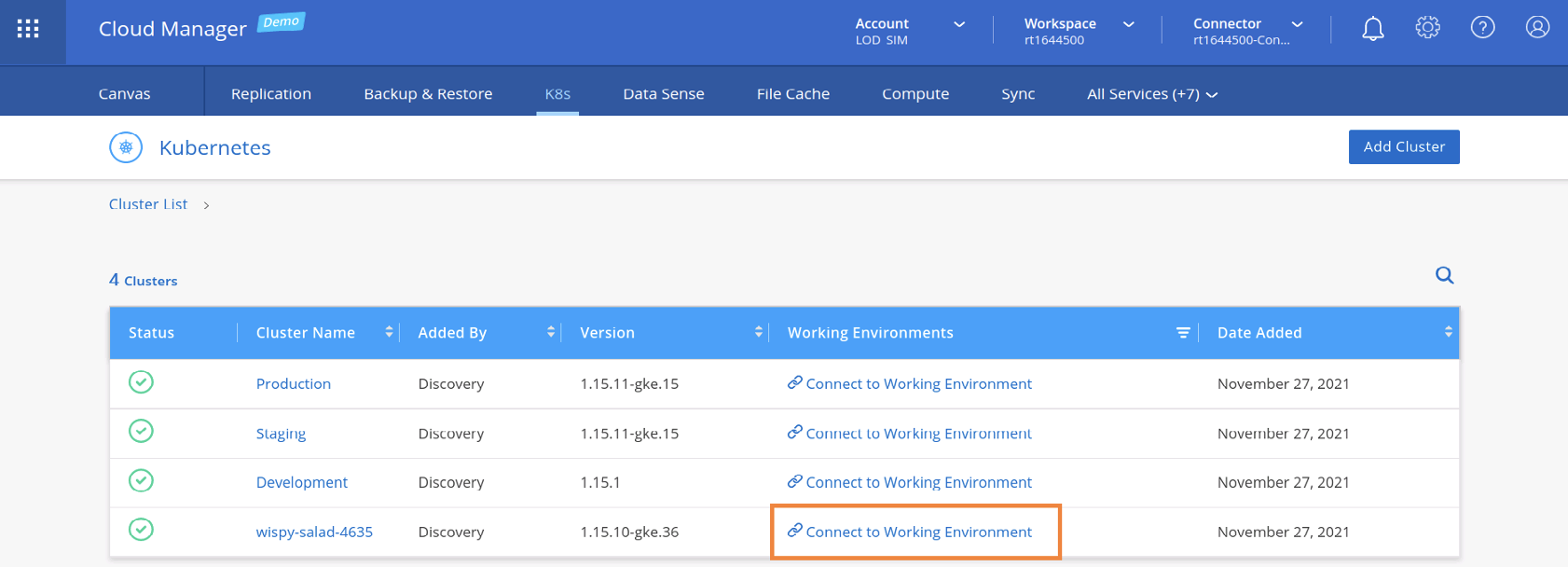This screenshot has width=1568, height=567.
Task: Open the Staging cluster link
Action: [x=281, y=434]
